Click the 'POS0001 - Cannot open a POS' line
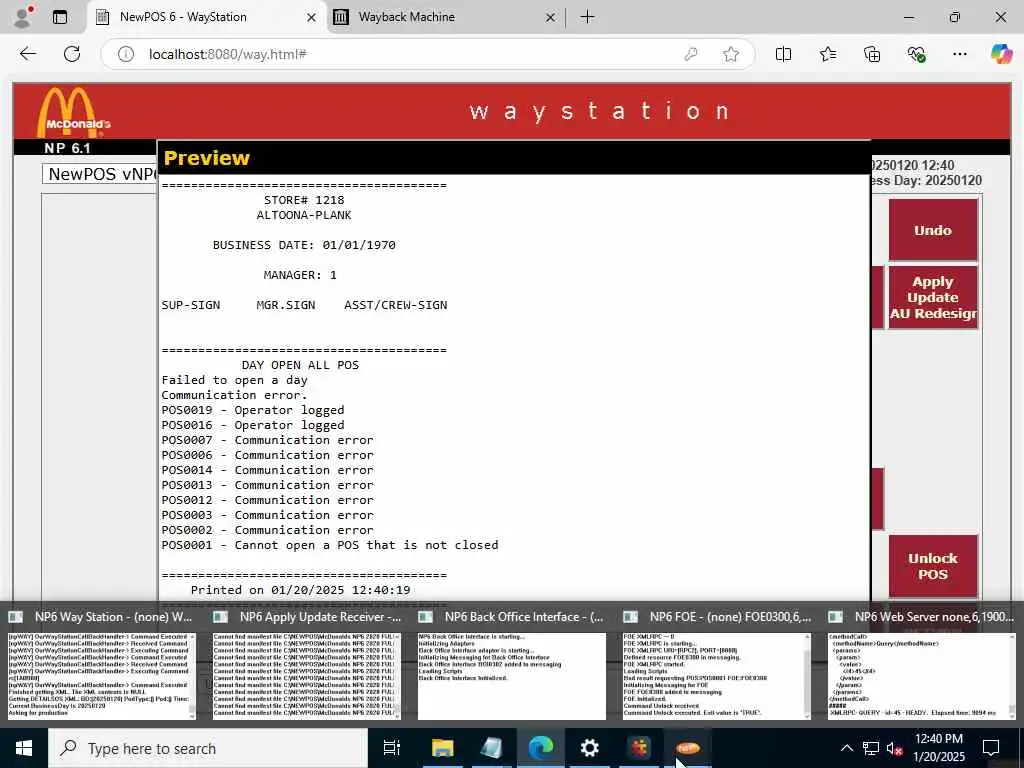 pyautogui.click(x=330, y=545)
